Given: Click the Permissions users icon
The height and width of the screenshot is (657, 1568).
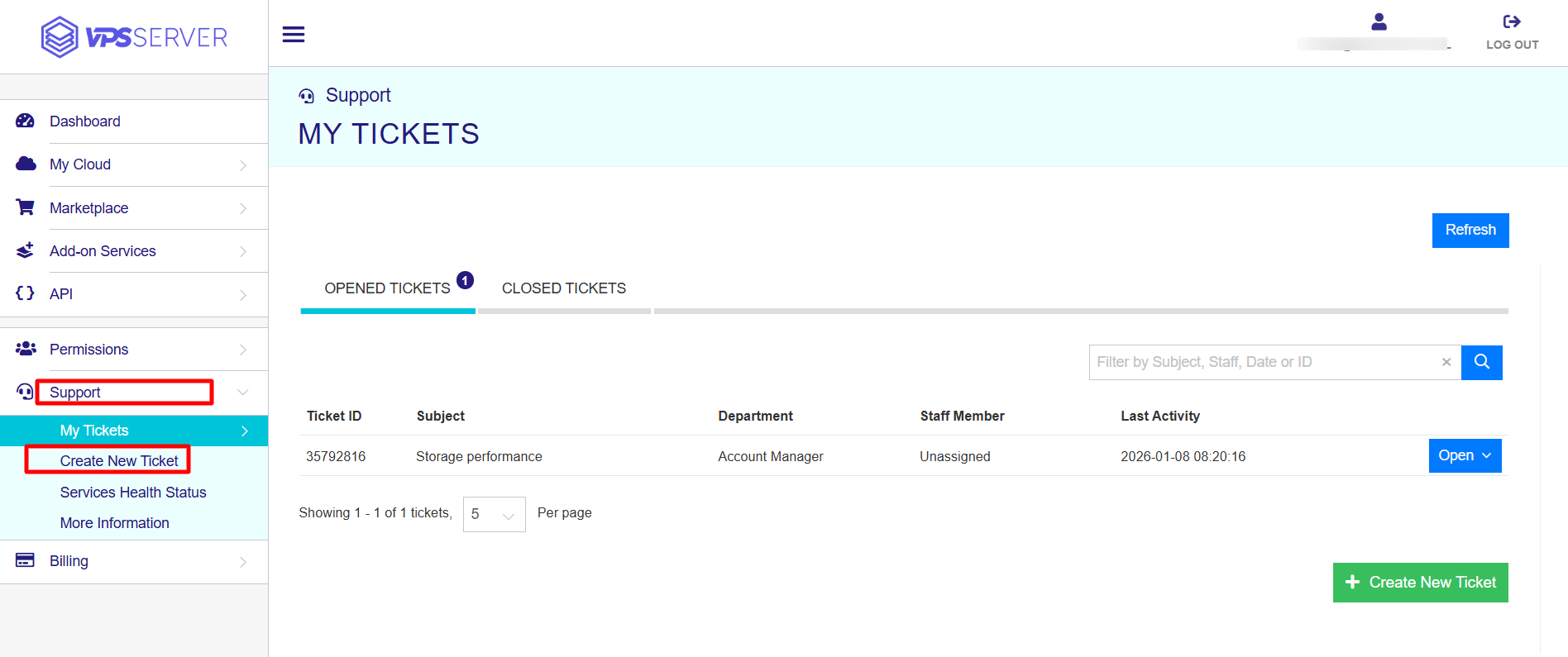Looking at the screenshot, I should [x=26, y=349].
